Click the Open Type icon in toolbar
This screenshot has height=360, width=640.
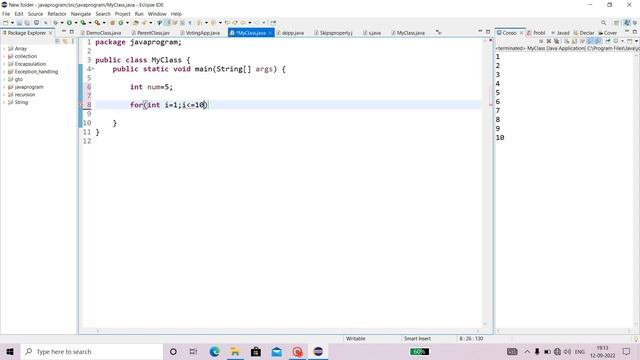click(136, 23)
